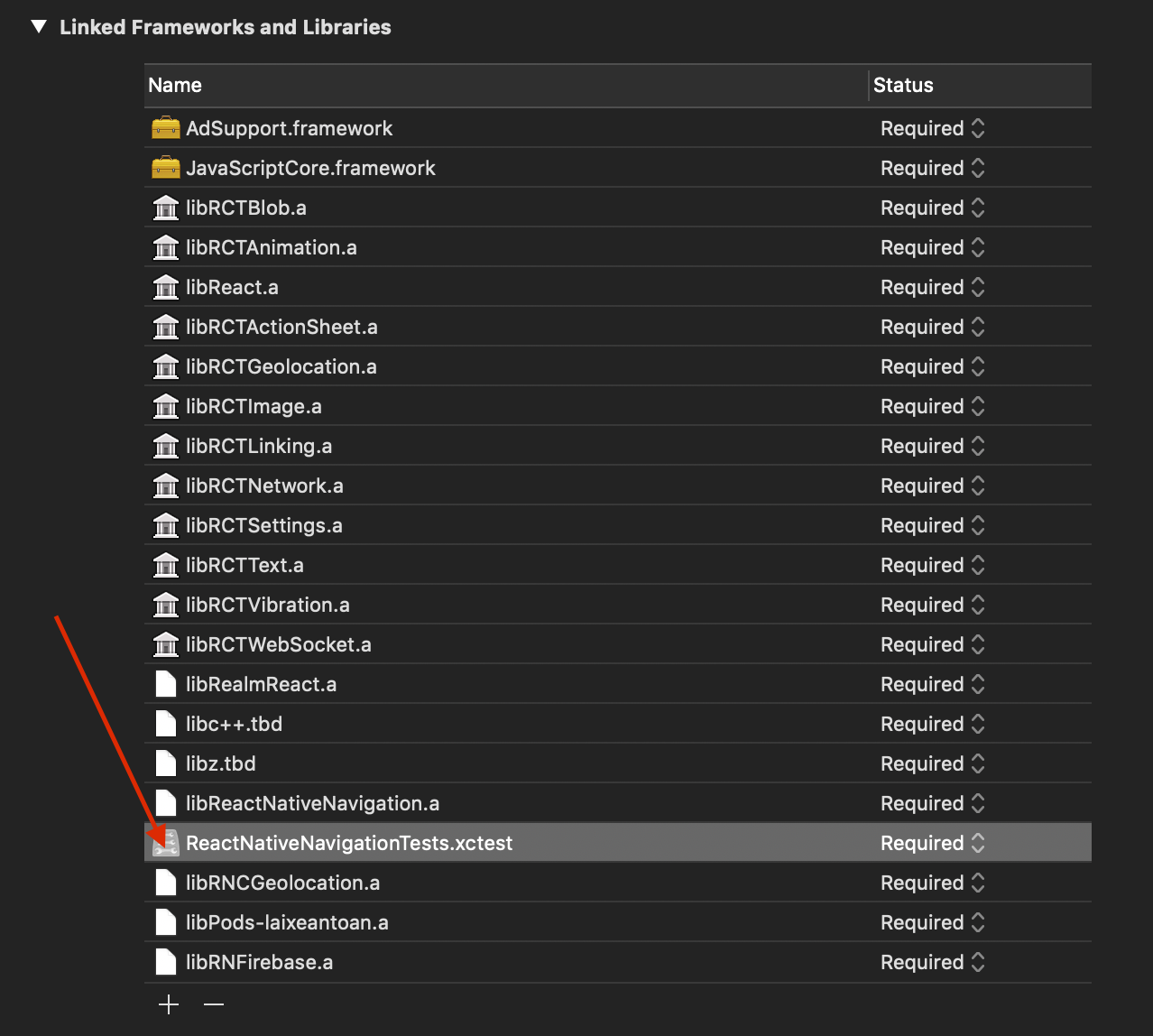Click the ReactNativeNavigationTests.xctest bundle icon

click(x=166, y=843)
